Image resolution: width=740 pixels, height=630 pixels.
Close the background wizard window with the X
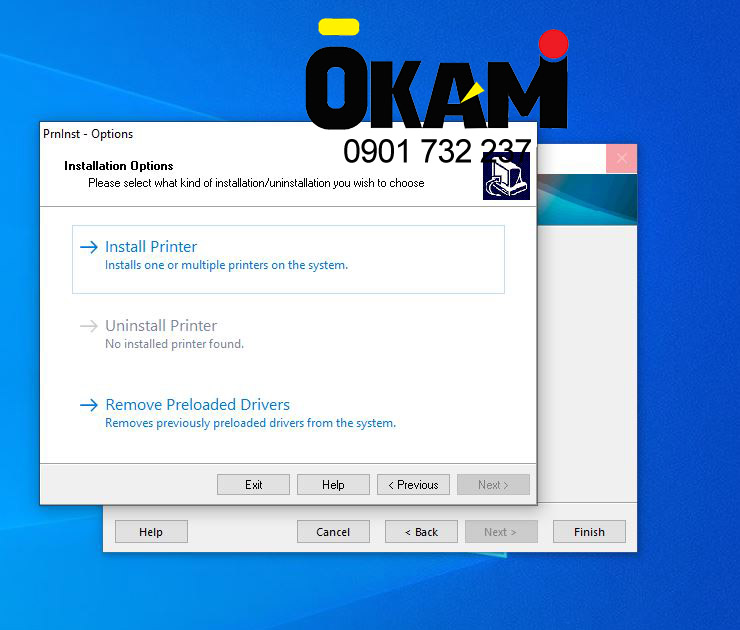[x=622, y=159]
